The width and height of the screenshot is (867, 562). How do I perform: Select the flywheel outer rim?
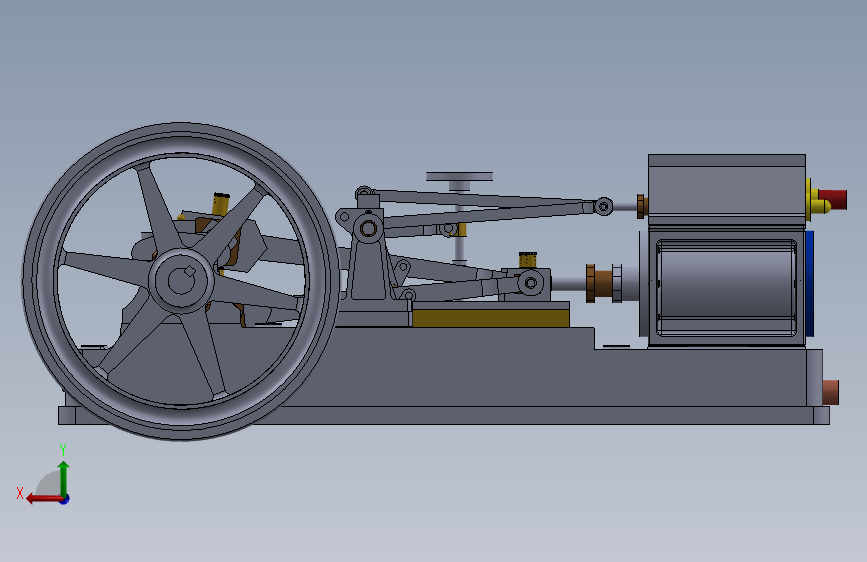[x=181, y=281]
